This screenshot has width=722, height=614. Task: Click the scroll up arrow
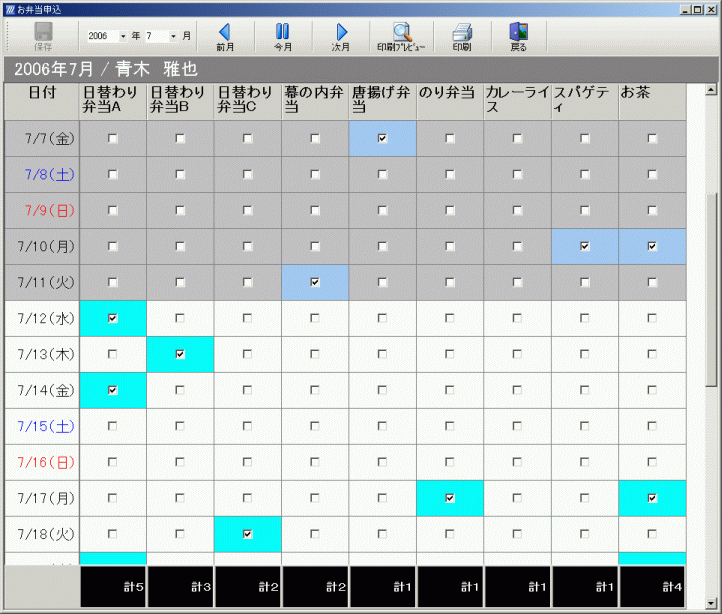coord(711,90)
